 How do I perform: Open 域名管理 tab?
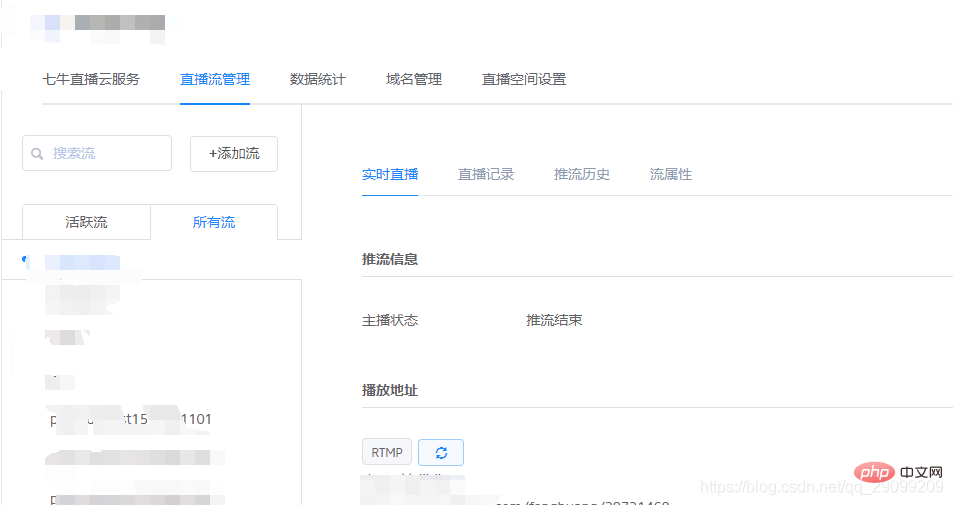point(413,79)
